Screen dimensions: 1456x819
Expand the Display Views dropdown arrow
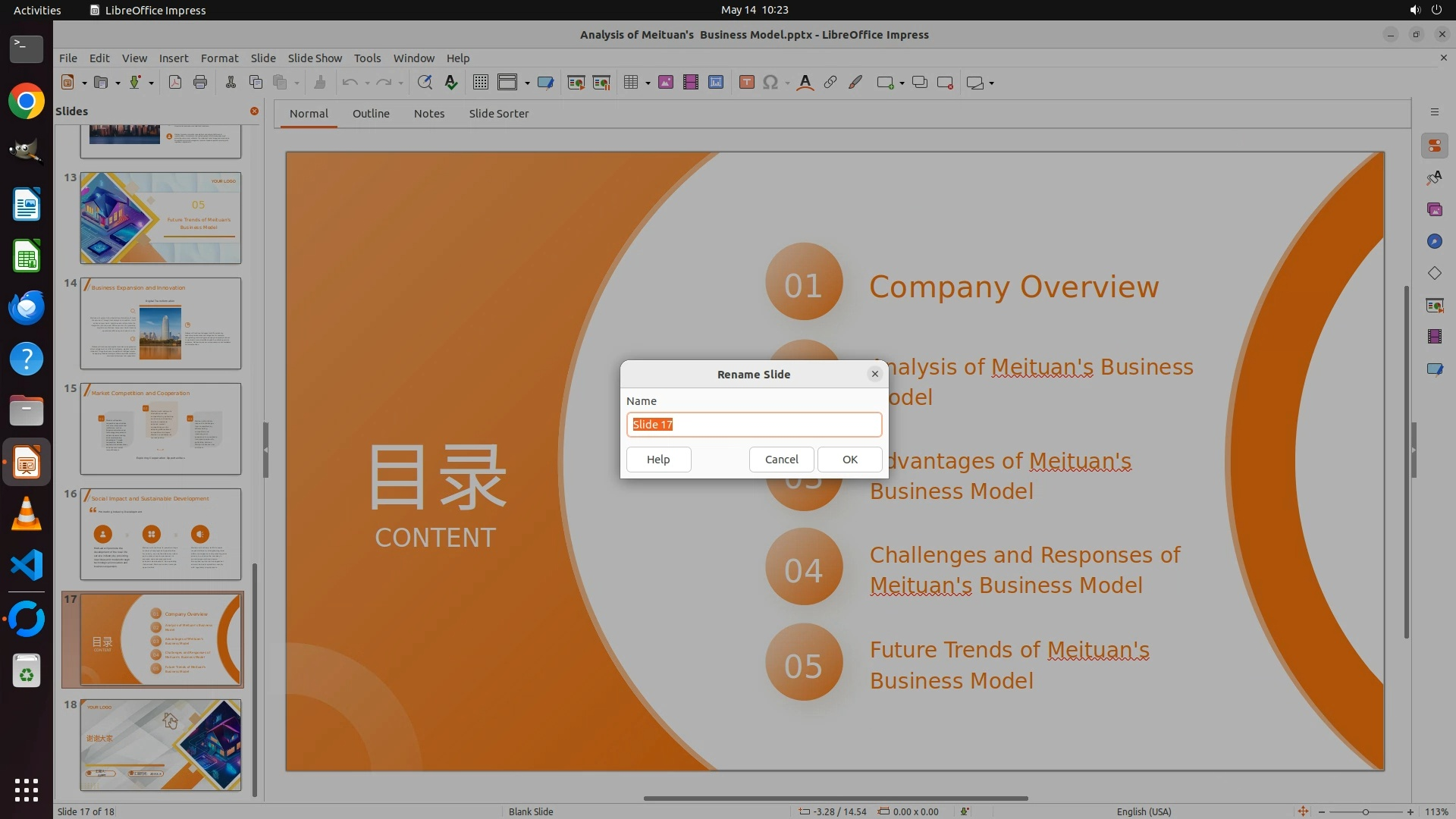point(527,83)
